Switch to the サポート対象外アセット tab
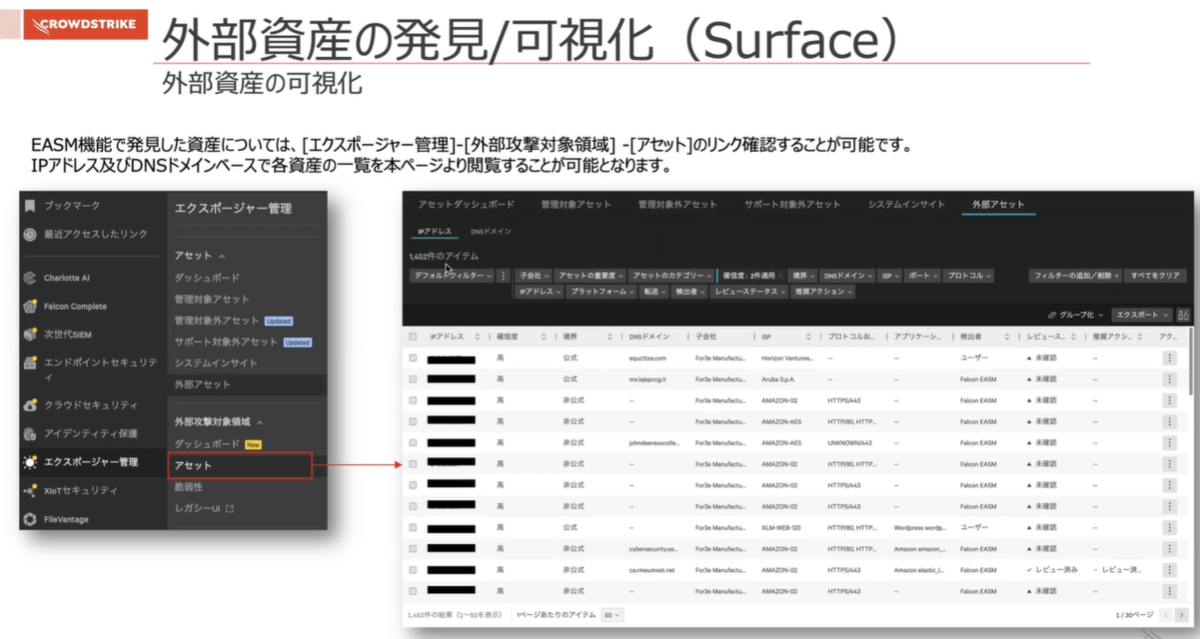Screen dimensions: 1200x639 point(792,204)
